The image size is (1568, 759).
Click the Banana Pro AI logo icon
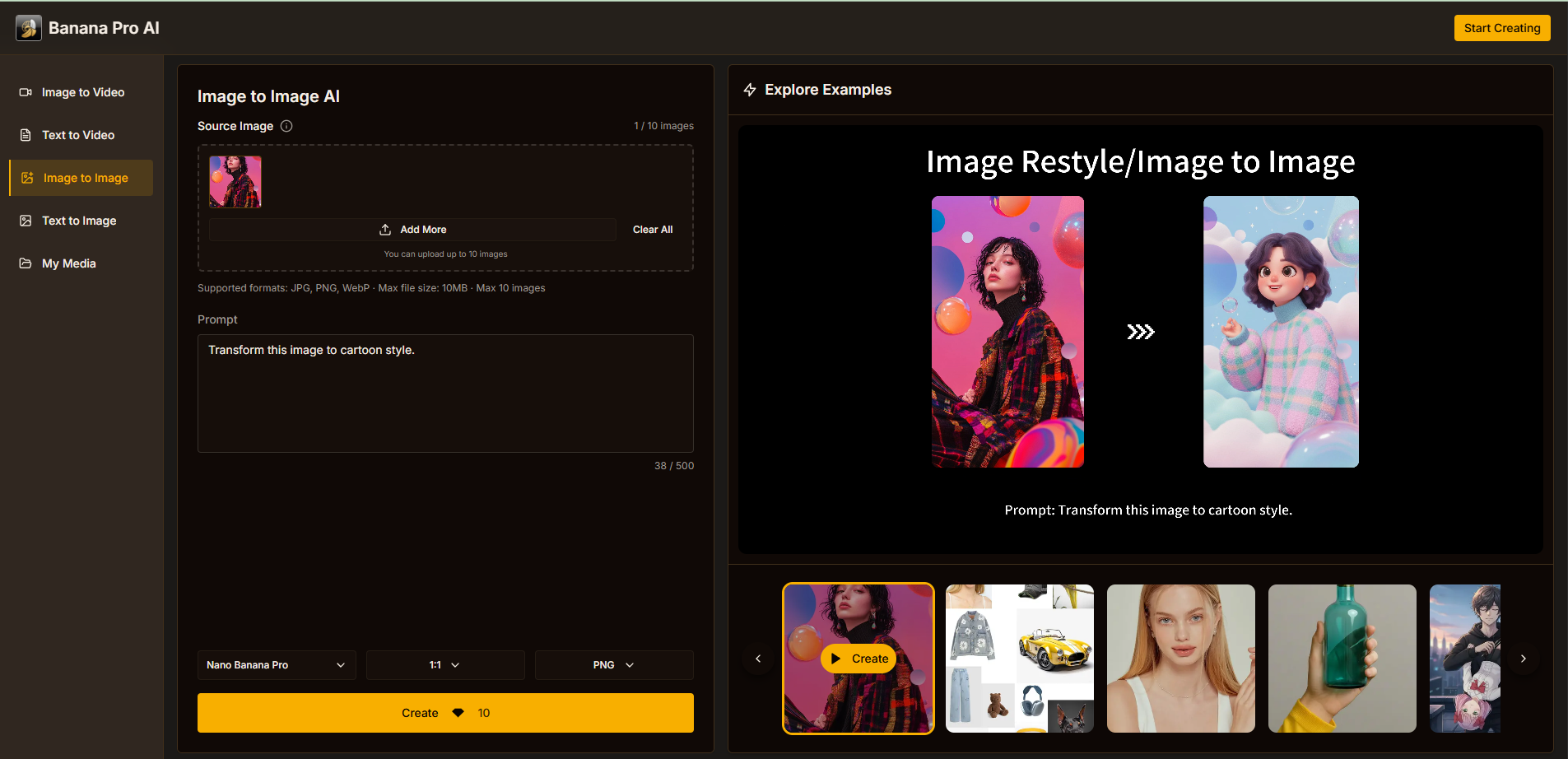tap(29, 28)
